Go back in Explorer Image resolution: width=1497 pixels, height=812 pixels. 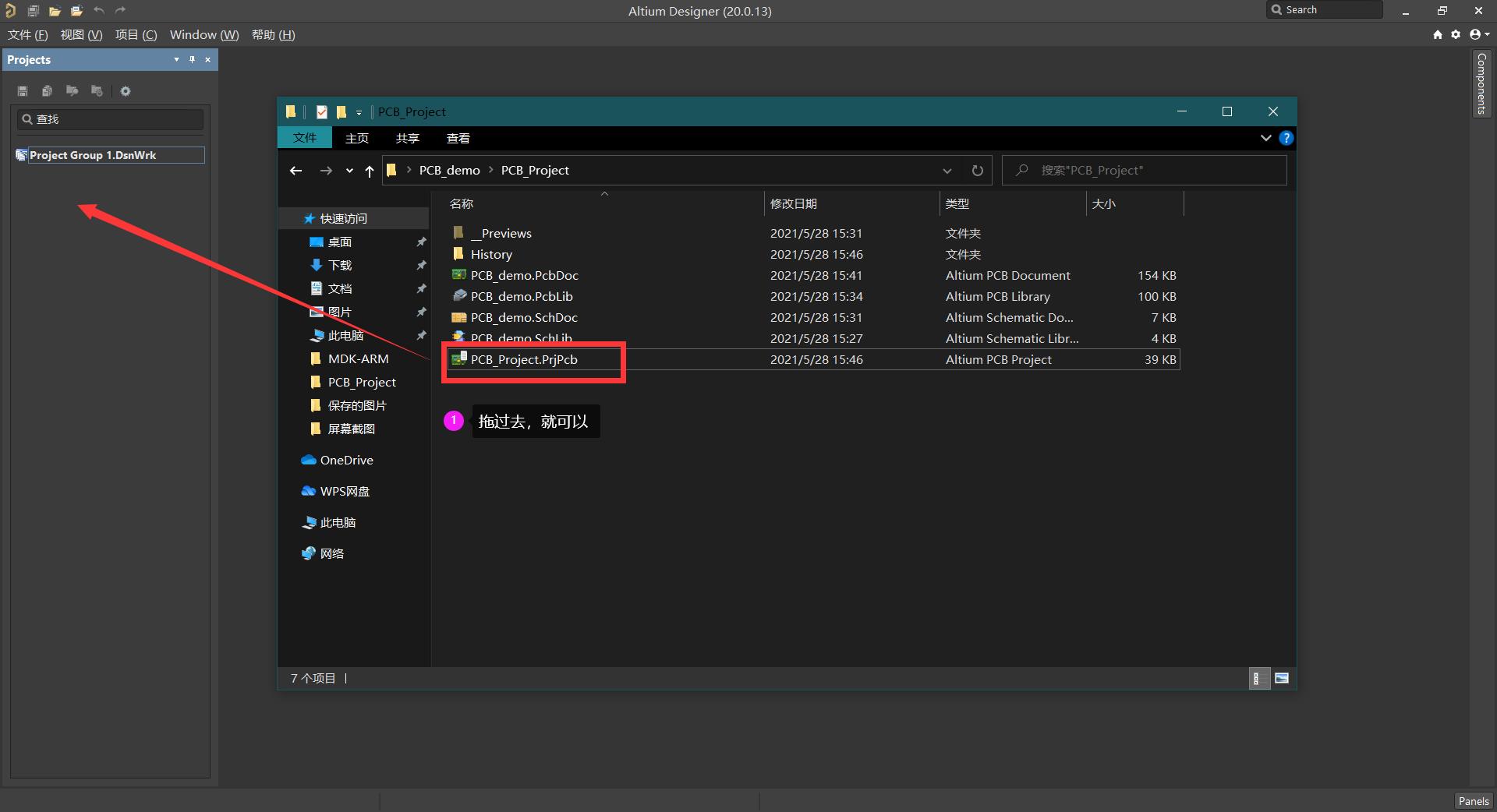[x=296, y=171]
